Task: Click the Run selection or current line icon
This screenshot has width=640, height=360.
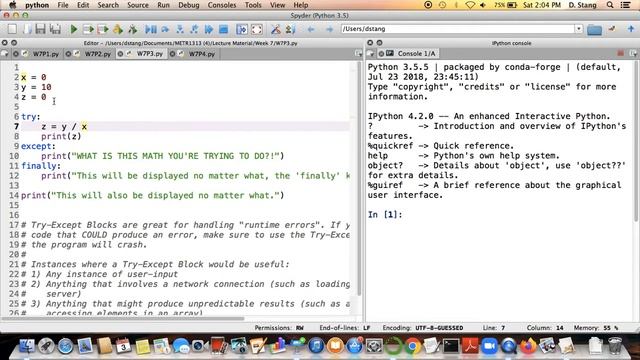Action: (x=118, y=29)
